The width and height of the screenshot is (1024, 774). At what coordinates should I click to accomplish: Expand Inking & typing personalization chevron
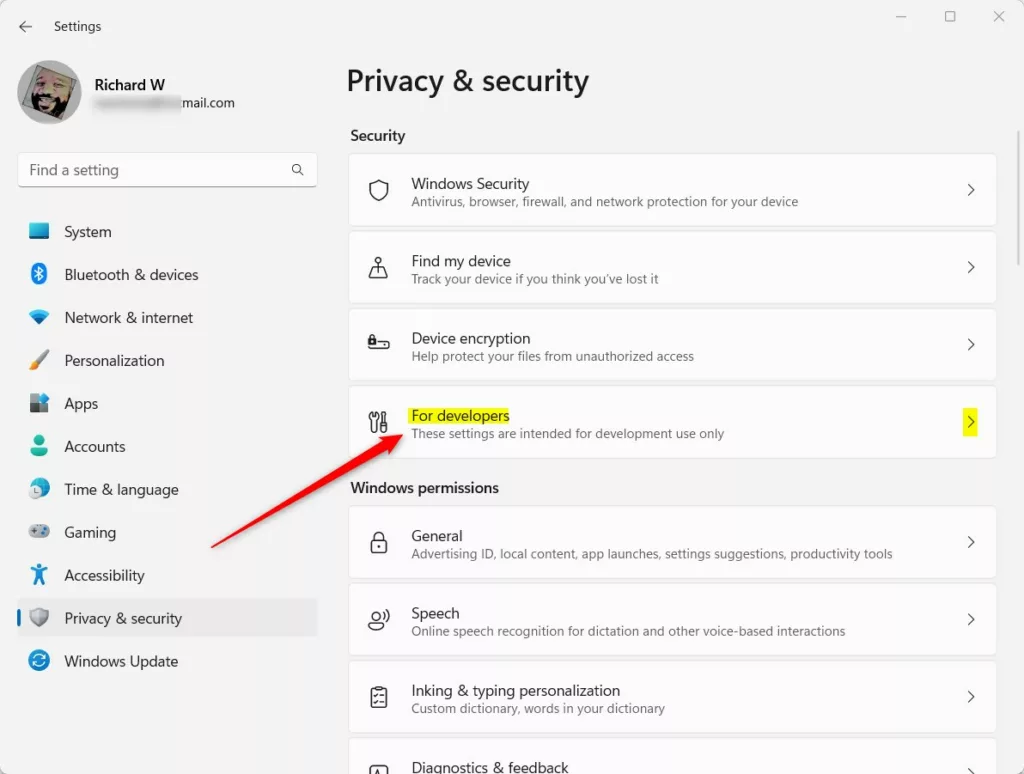point(971,697)
